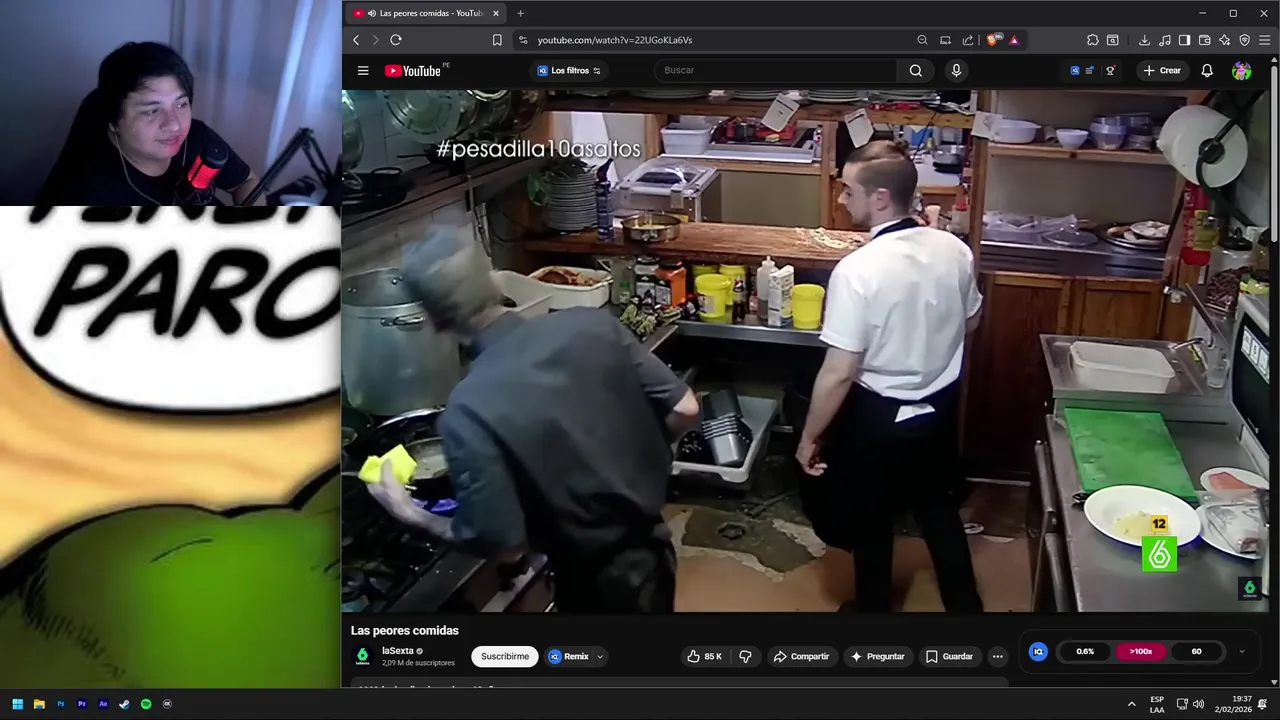Image resolution: width=1280 pixels, height=720 pixels.
Task: Open browser downloads icon
Action: [1144, 40]
